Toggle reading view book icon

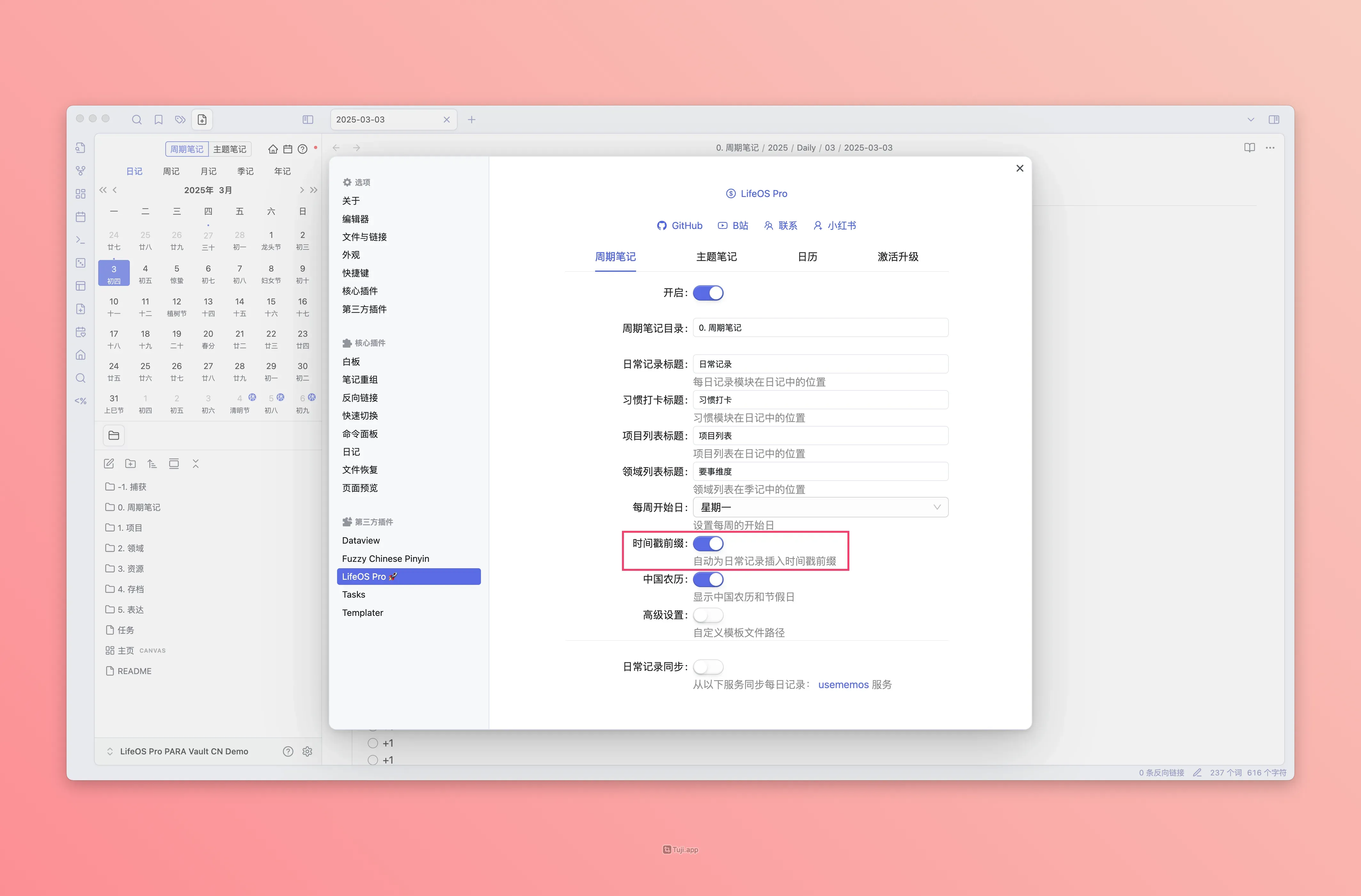coord(1249,147)
